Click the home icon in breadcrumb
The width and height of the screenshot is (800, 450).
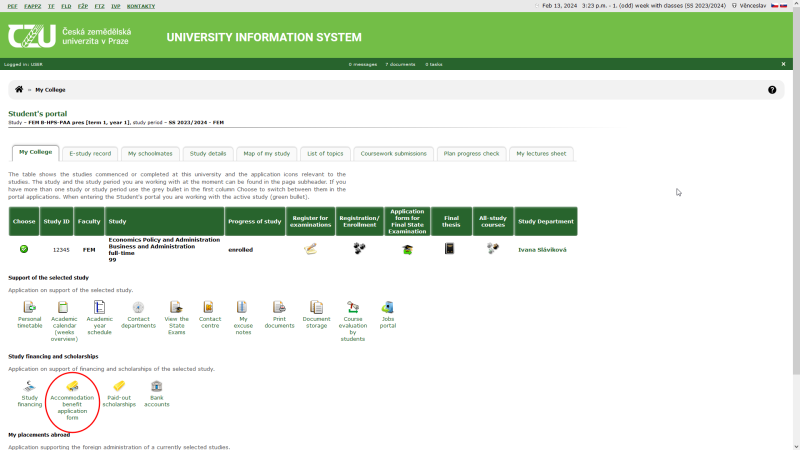click(19, 90)
